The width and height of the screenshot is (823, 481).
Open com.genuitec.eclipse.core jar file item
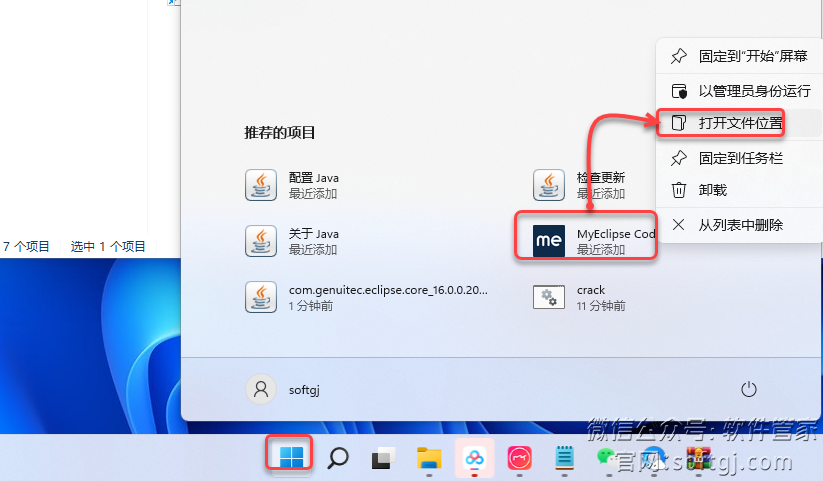(366, 297)
